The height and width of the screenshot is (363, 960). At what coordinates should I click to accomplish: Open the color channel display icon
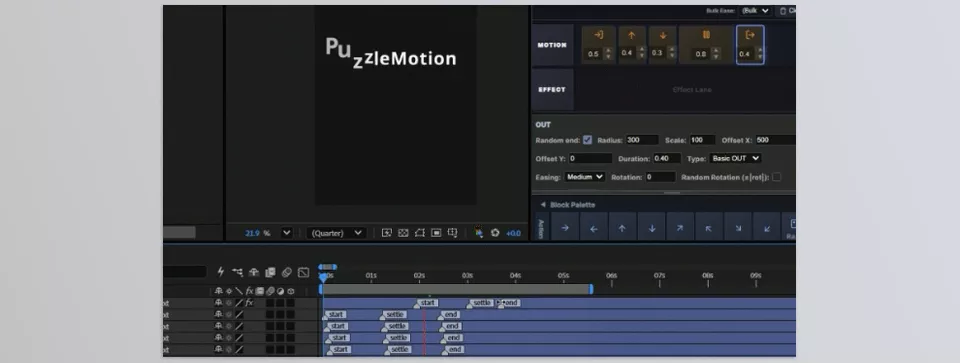(x=479, y=233)
